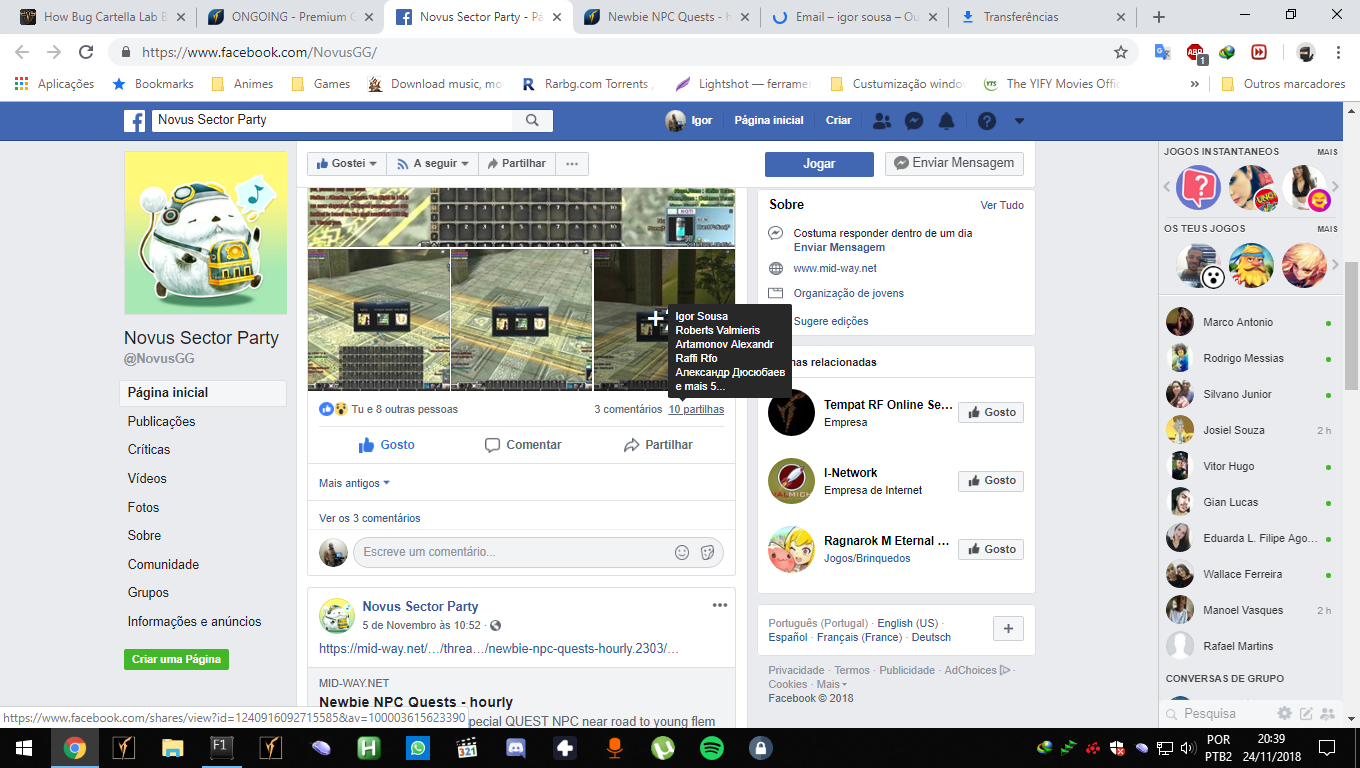This screenshot has width=1360, height=768.
Task: Click Comentar on the post
Action: (523, 445)
